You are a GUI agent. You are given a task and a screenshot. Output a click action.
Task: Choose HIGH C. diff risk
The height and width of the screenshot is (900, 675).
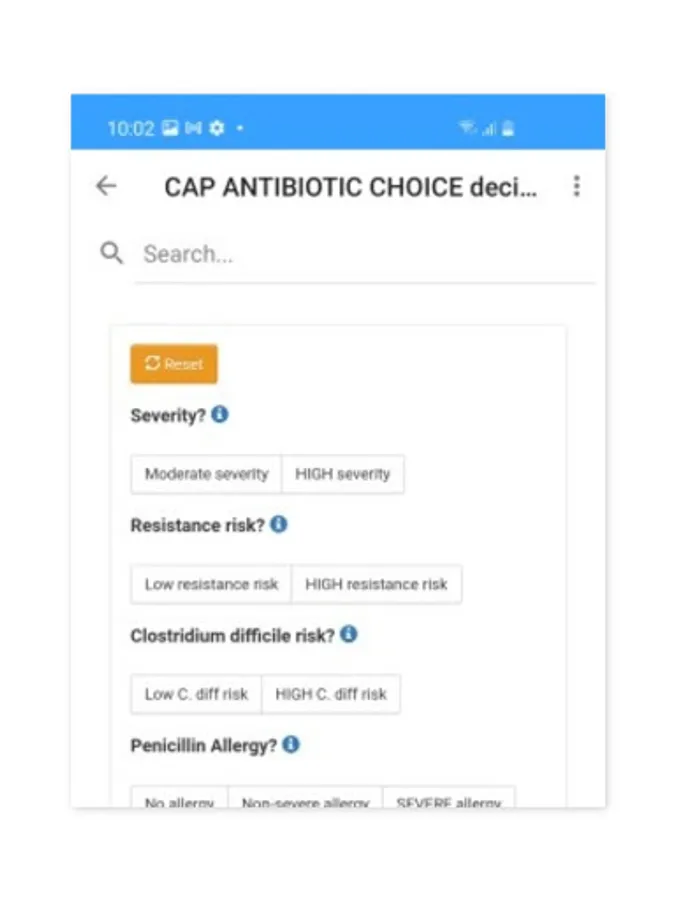331,694
